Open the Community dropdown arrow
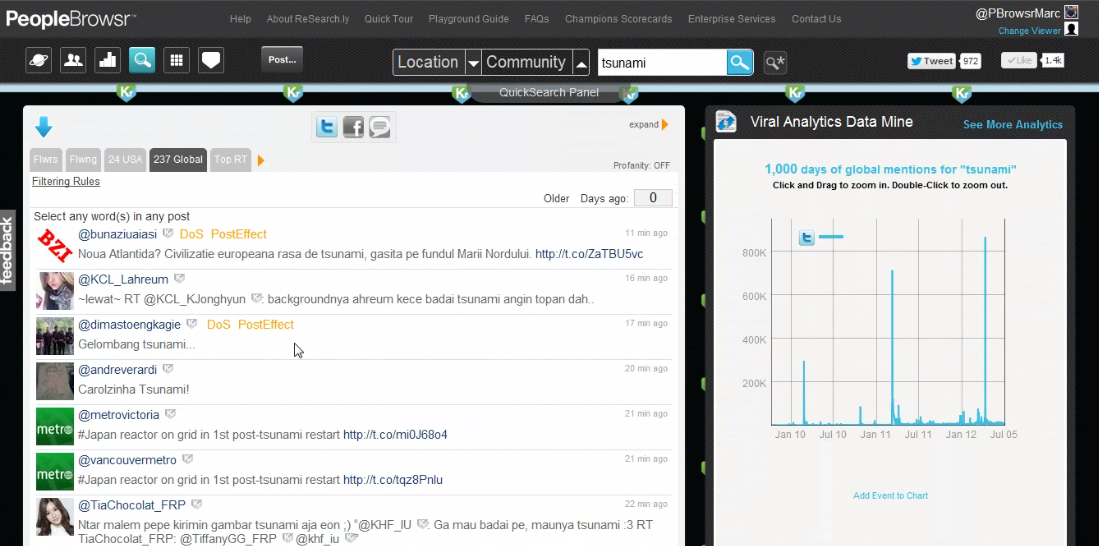The image size is (1099, 546). point(581,63)
